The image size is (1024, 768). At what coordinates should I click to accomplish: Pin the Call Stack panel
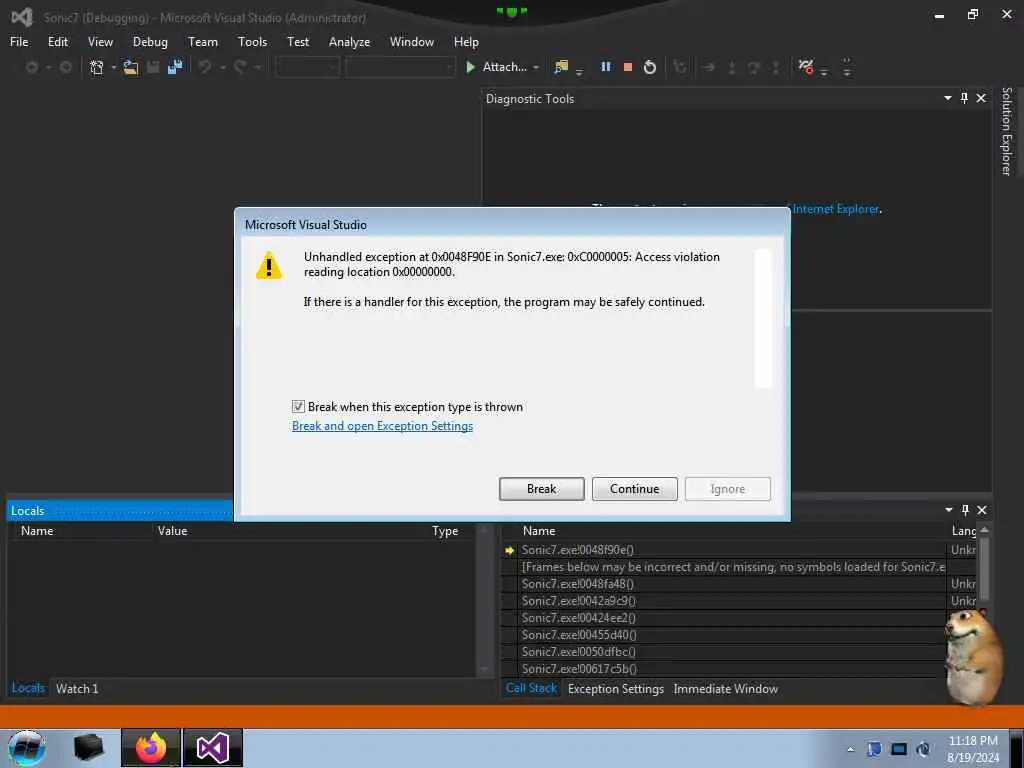965,510
